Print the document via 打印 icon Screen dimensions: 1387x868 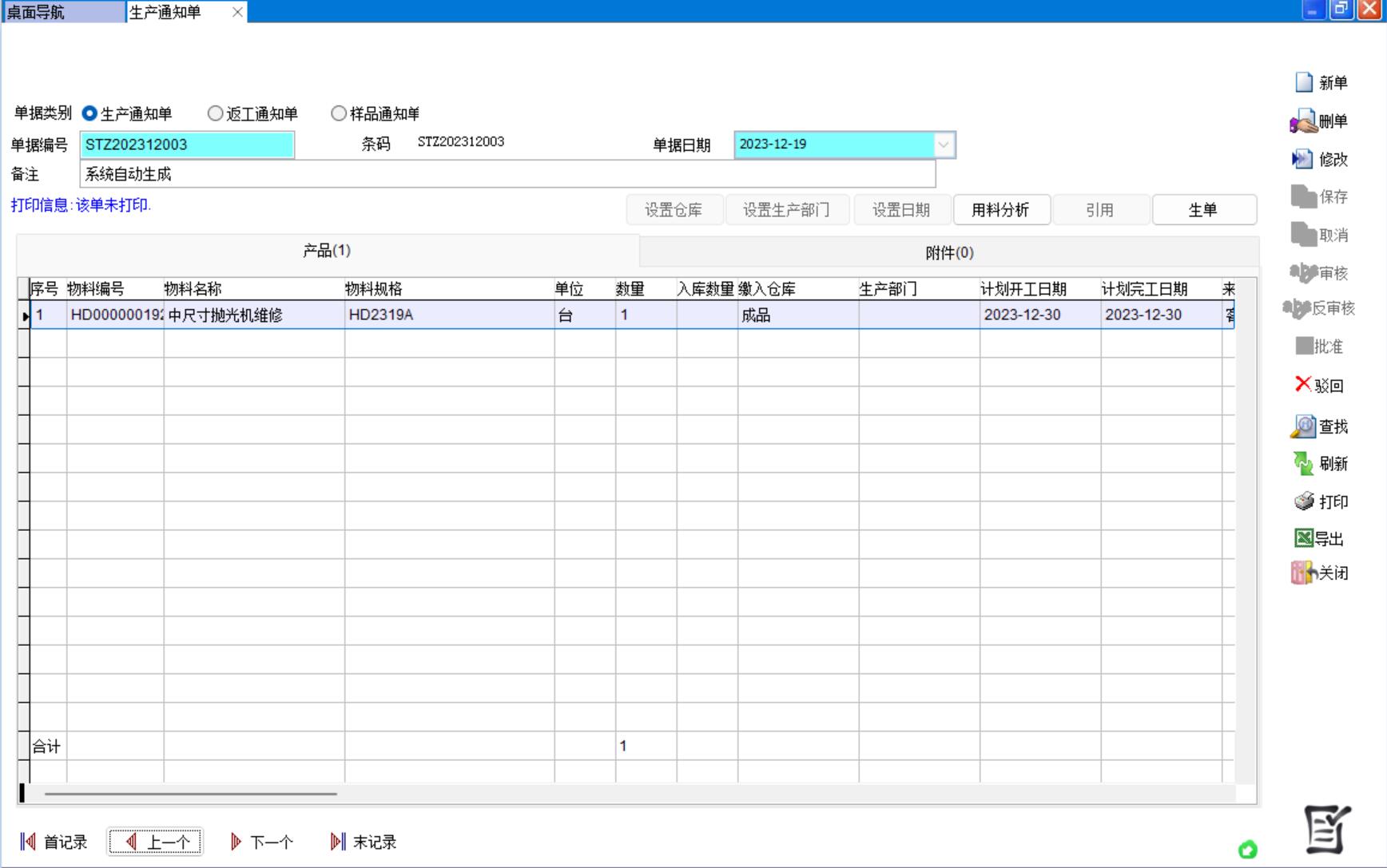point(1304,501)
